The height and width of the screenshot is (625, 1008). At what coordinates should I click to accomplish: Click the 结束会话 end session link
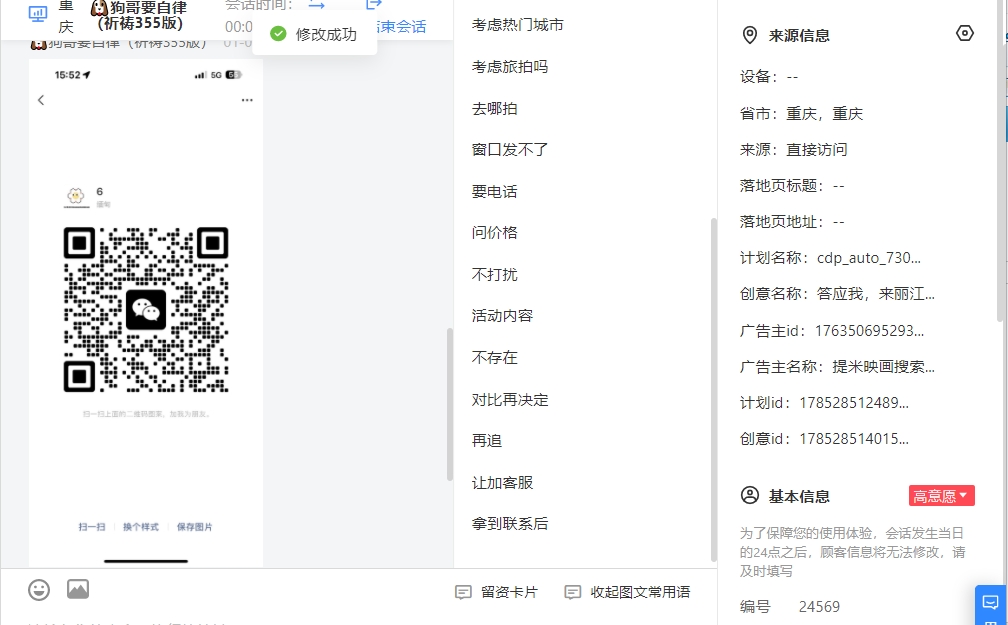[401, 27]
